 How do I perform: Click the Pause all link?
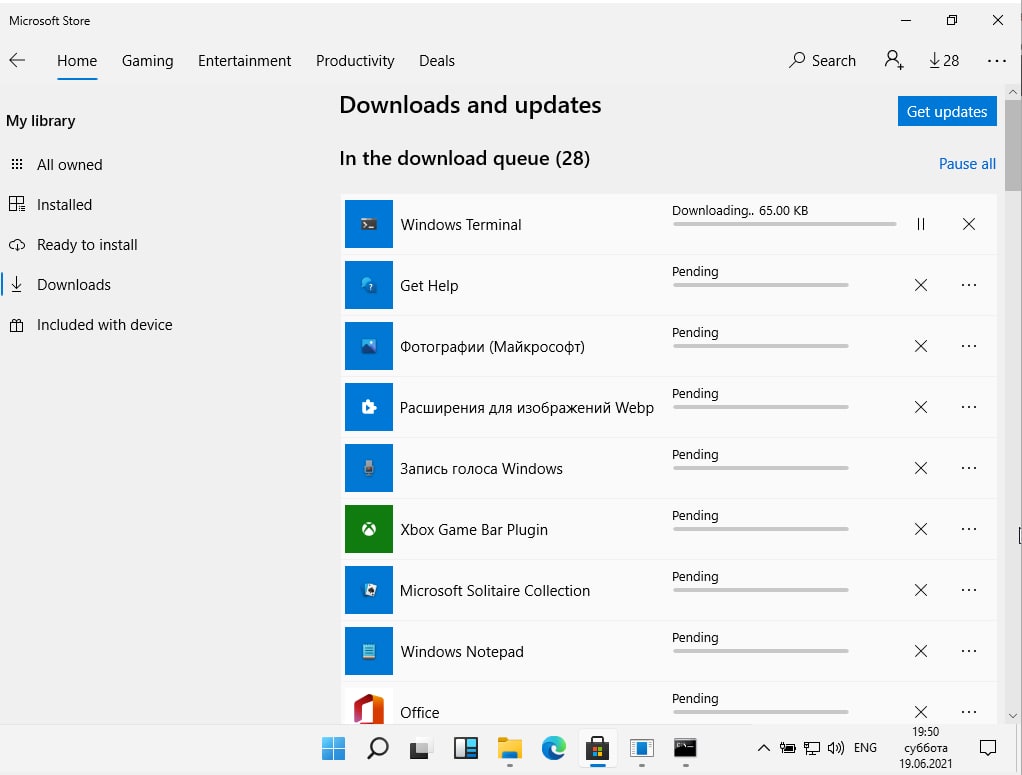(967, 164)
